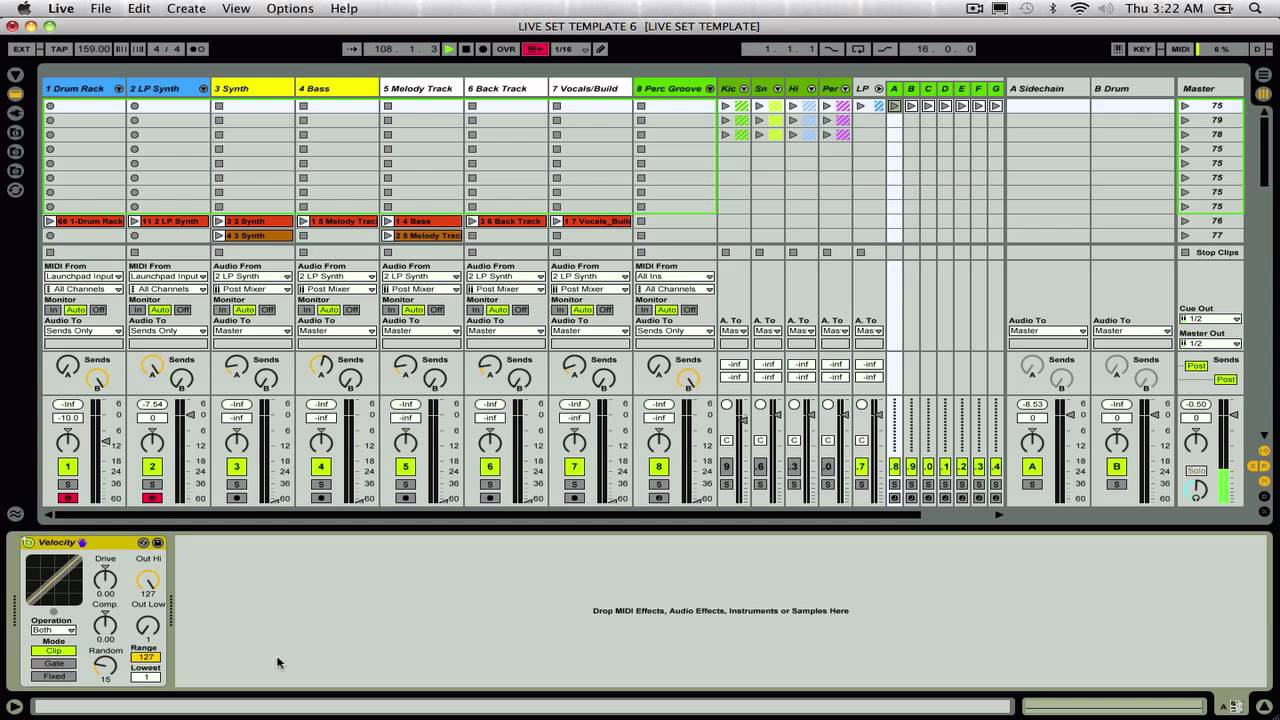Screen dimensions: 1280x720
Task: Click the Velocity device save preset icon
Action: (158, 543)
